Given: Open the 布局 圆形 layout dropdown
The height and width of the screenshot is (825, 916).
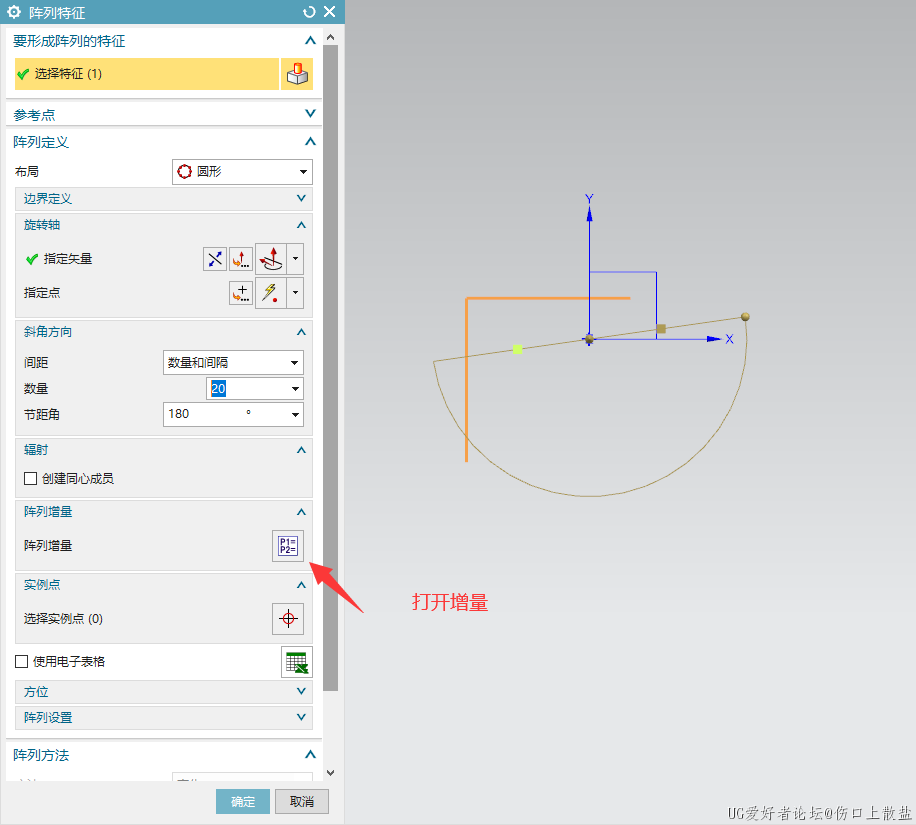Looking at the screenshot, I should tap(242, 172).
